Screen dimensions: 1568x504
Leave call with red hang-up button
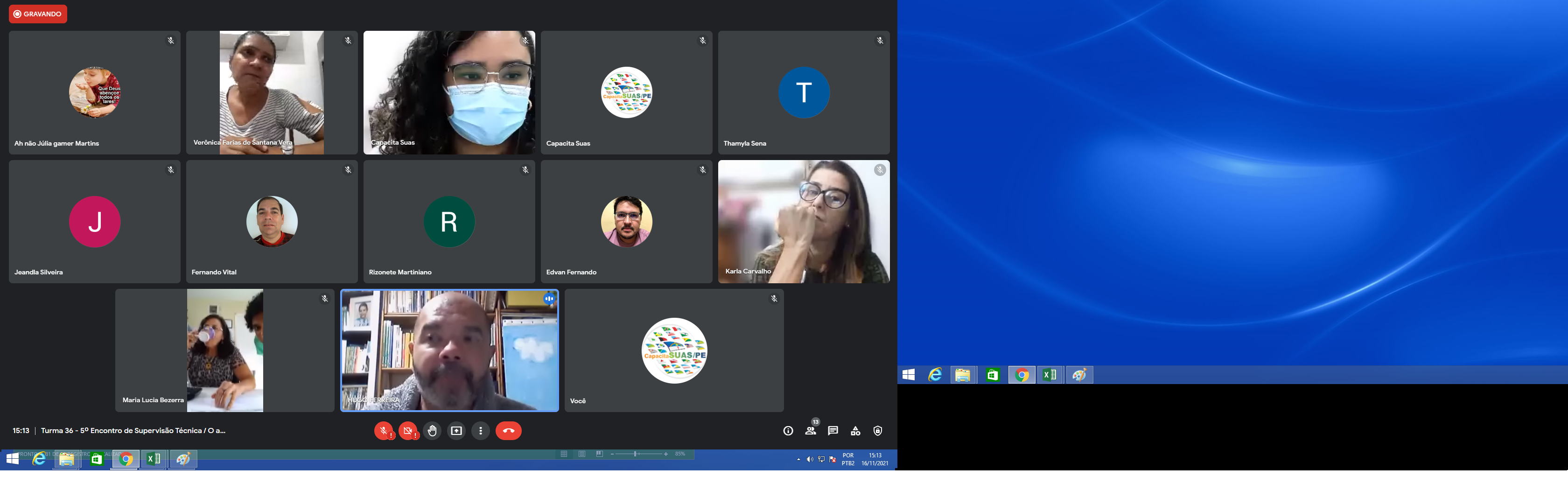coord(508,431)
